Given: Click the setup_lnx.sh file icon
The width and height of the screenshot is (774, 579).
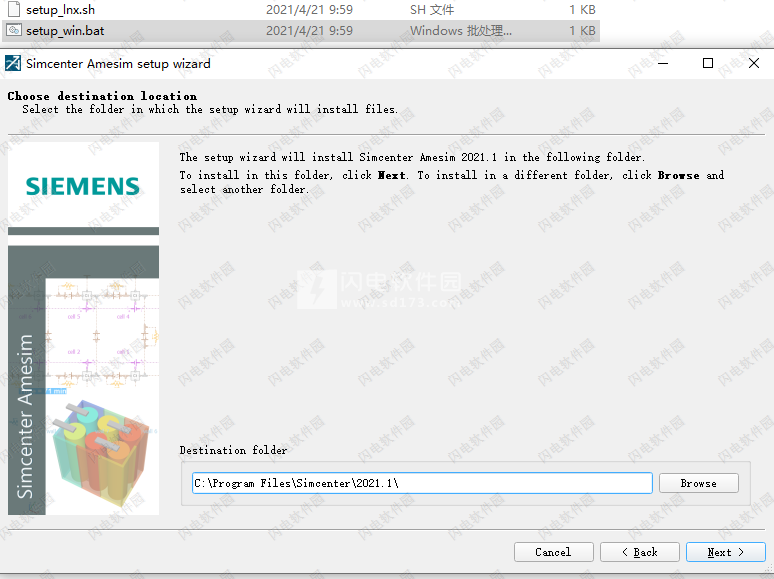Looking at the screenshot, I should click(14, 9).
